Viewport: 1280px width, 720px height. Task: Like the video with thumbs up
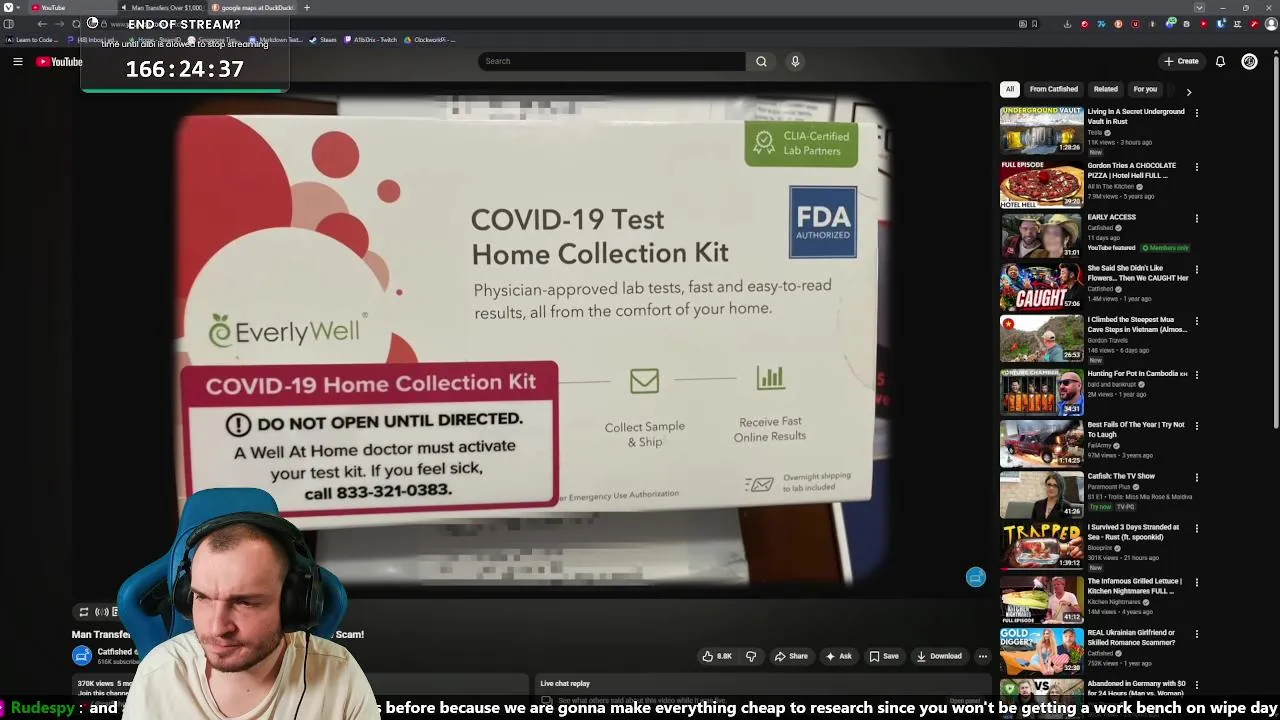point(717,656)
